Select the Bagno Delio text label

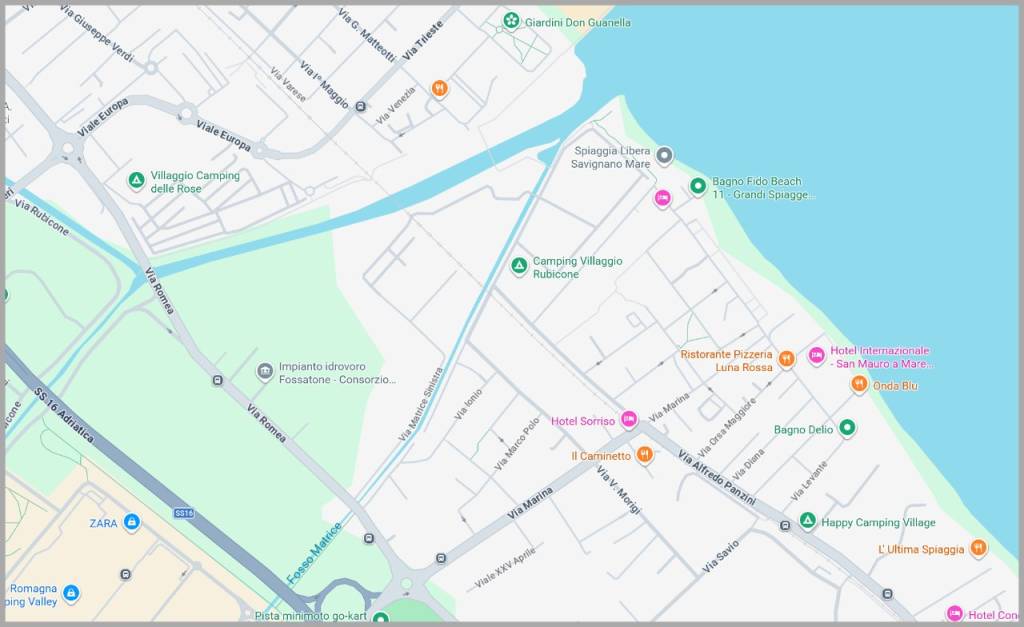pos(803,429)
